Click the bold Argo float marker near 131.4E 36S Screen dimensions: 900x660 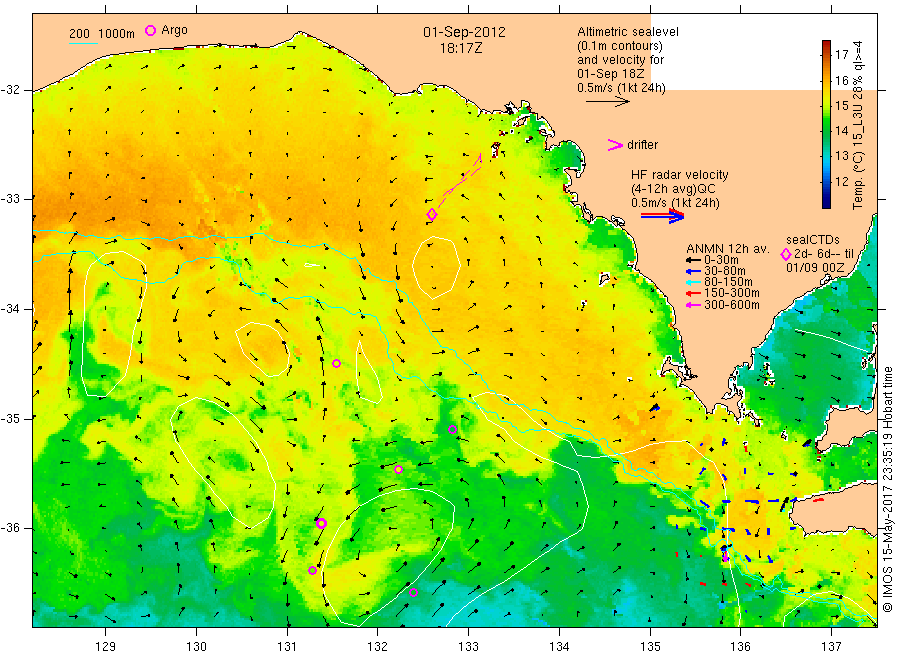click(x=321, y=523)
